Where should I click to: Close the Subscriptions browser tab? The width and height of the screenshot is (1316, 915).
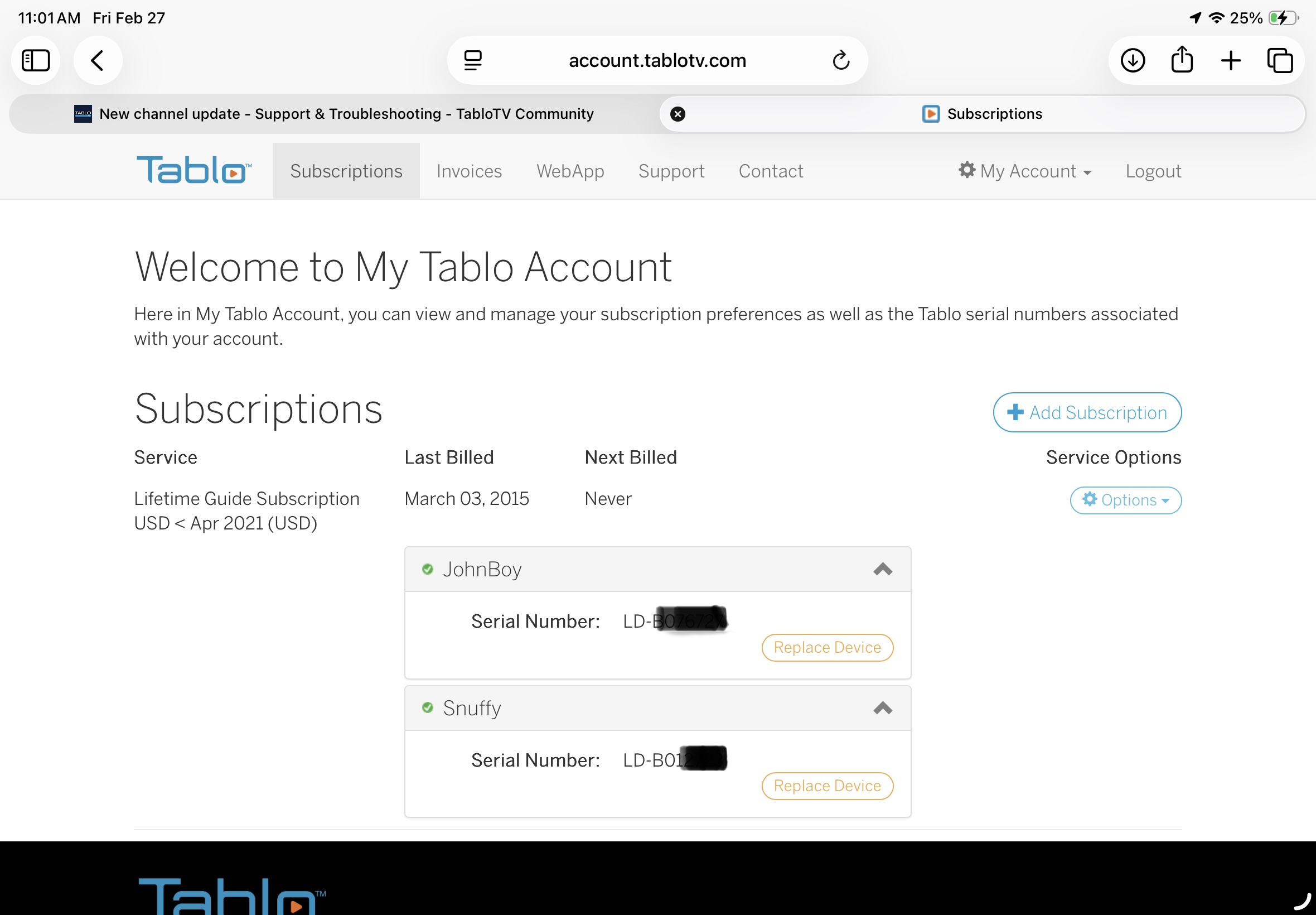(678, 114)
